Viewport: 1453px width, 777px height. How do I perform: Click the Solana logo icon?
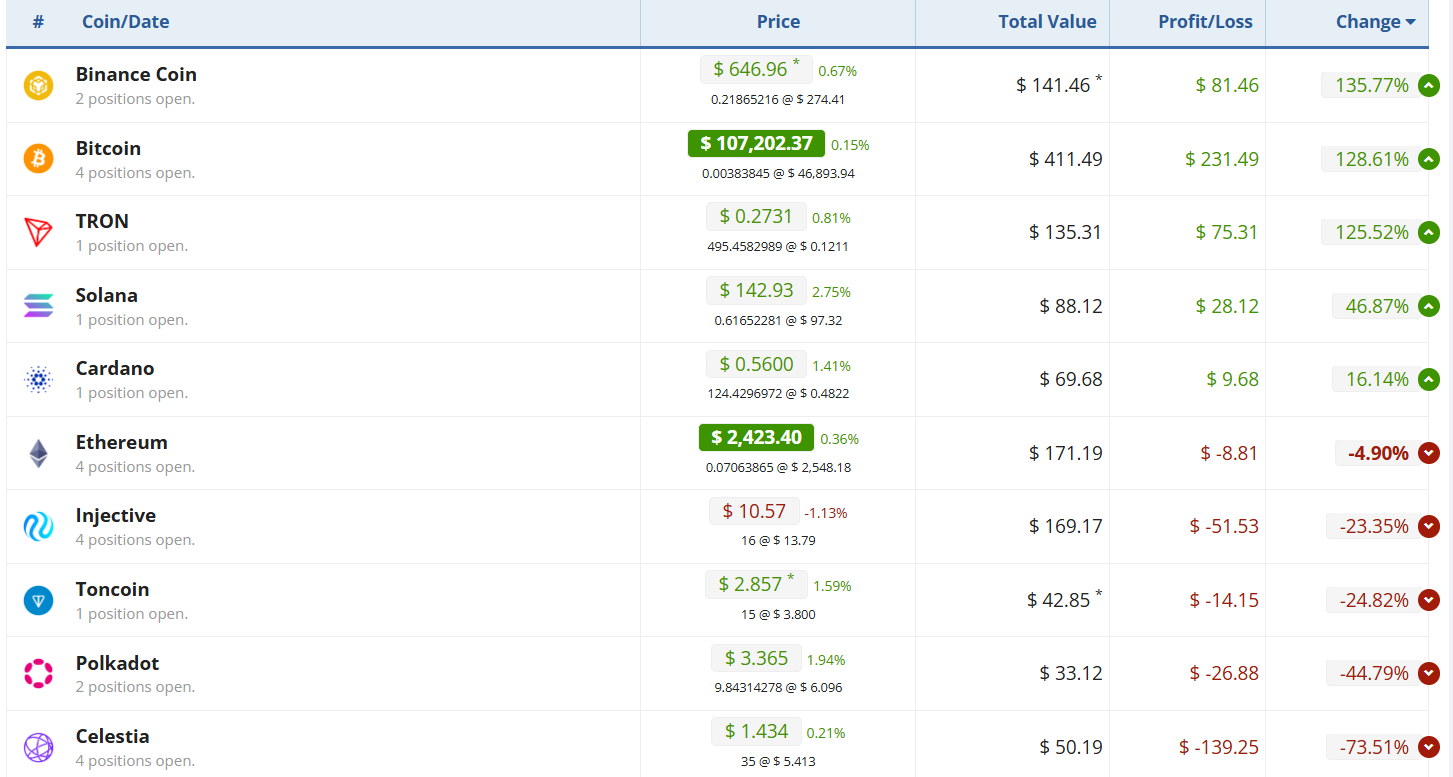[x=38, y=306]
